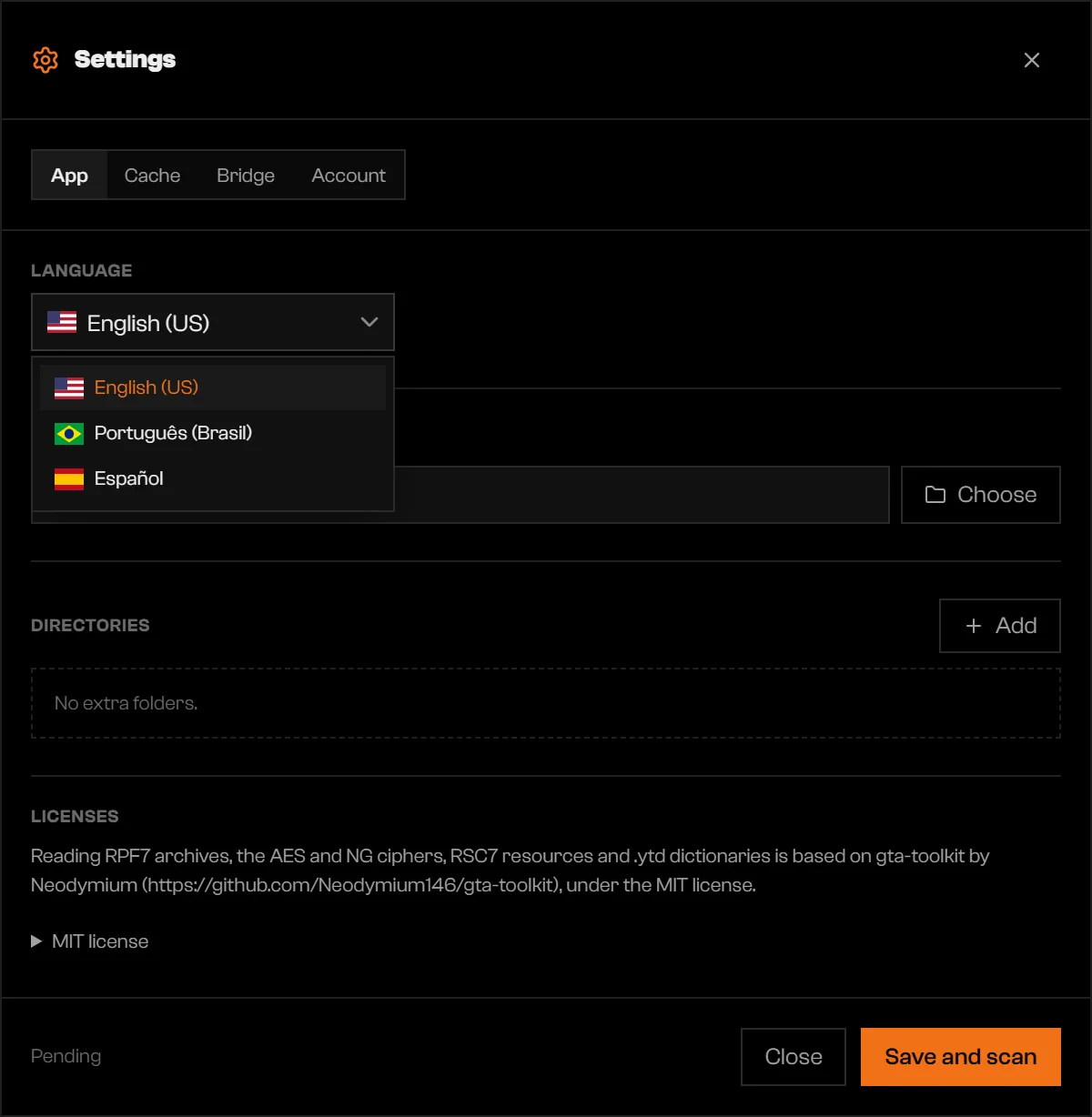Screen dimensions: 1092x1117
Task: Focus the path input field beside Choose
Action: click(x=642, y=495)
